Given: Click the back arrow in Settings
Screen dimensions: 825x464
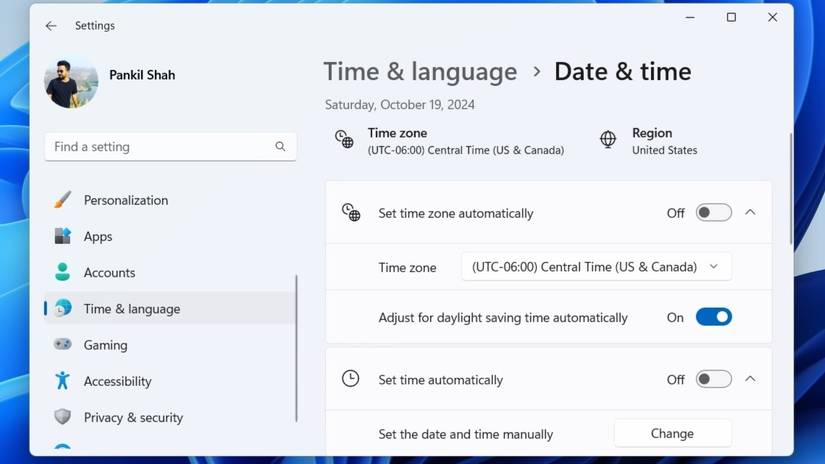Looking at the screenshot, I should pos(51,26).
